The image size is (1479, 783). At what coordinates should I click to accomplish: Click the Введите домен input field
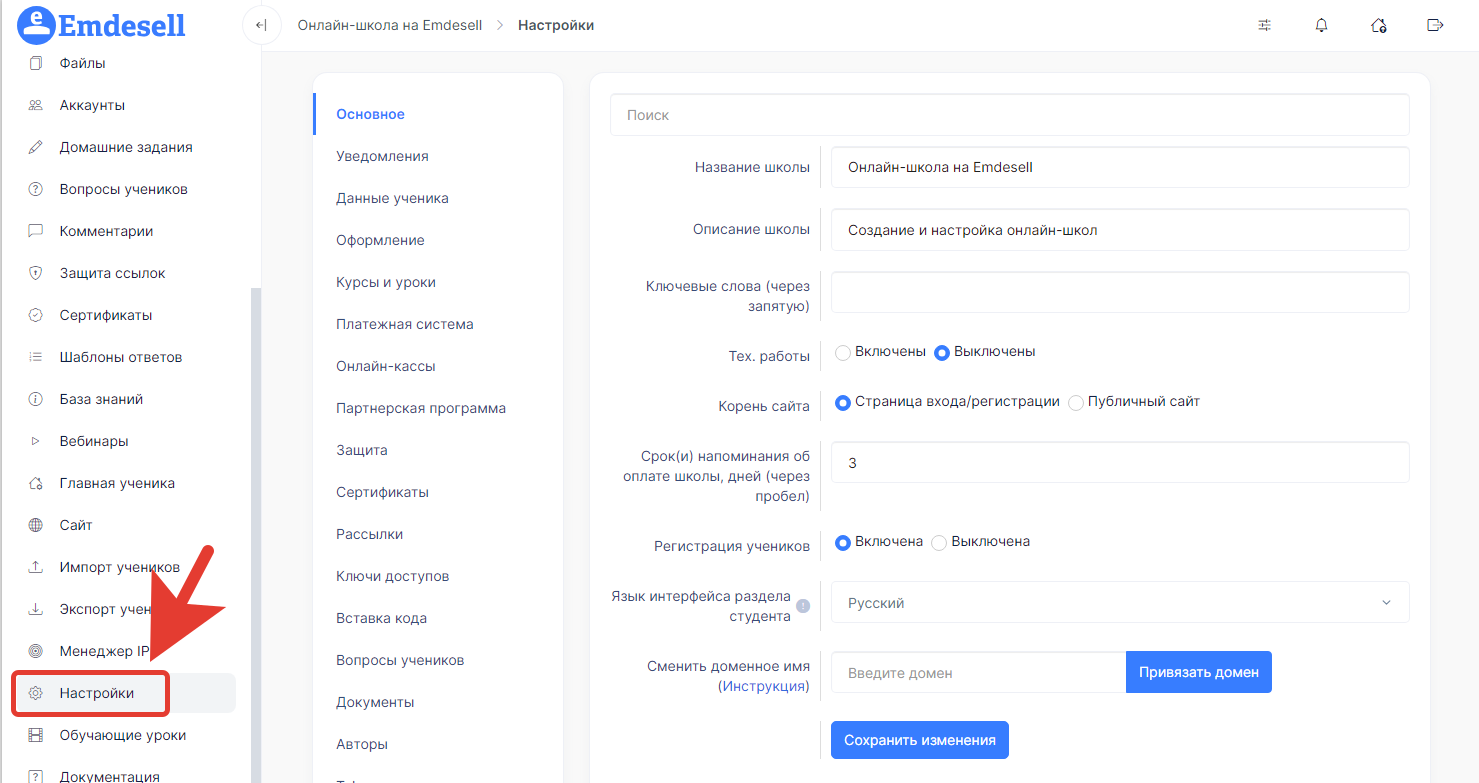click(978, 672)
